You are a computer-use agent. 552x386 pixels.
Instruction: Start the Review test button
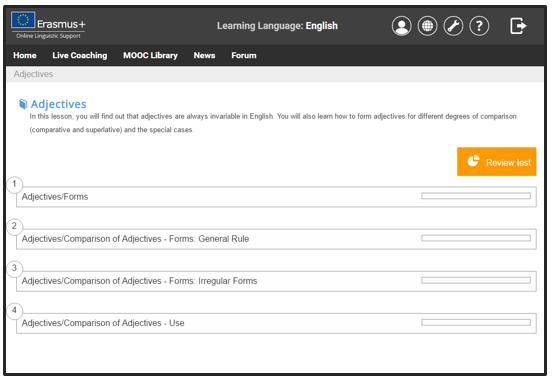[x=496, y=162]
